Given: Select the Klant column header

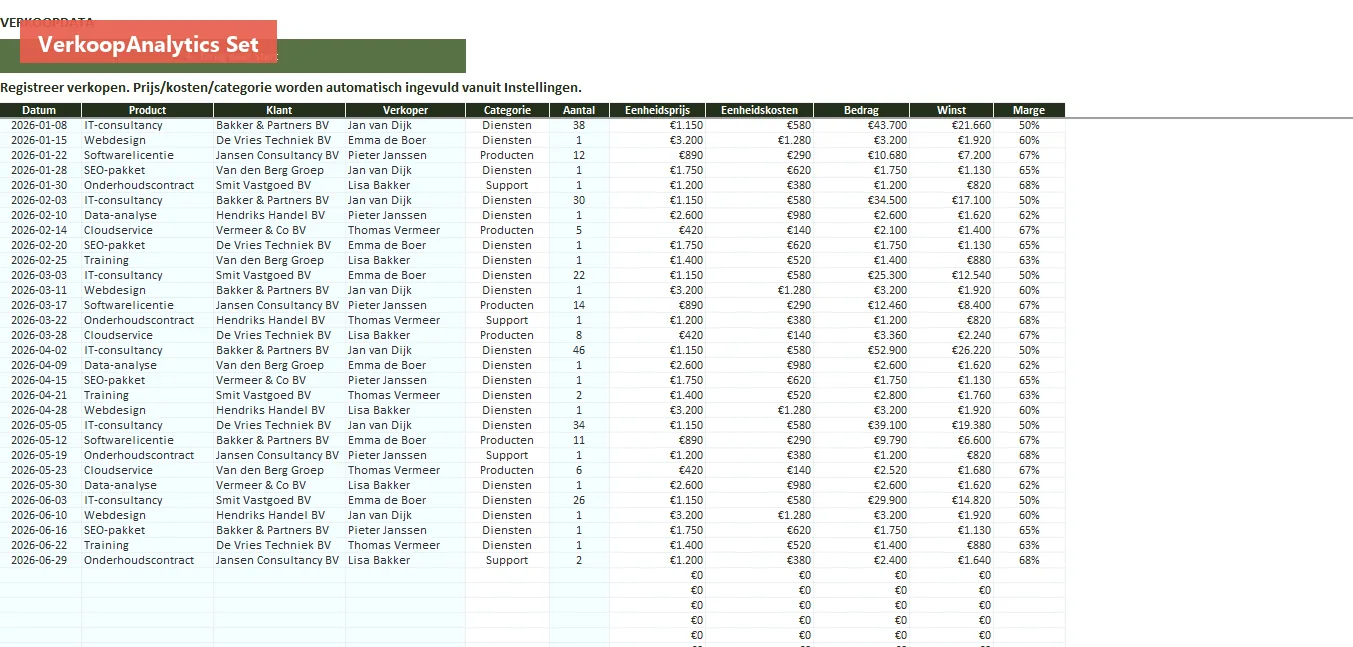Looking at the screenshot, I should click(x=279, y=110).
